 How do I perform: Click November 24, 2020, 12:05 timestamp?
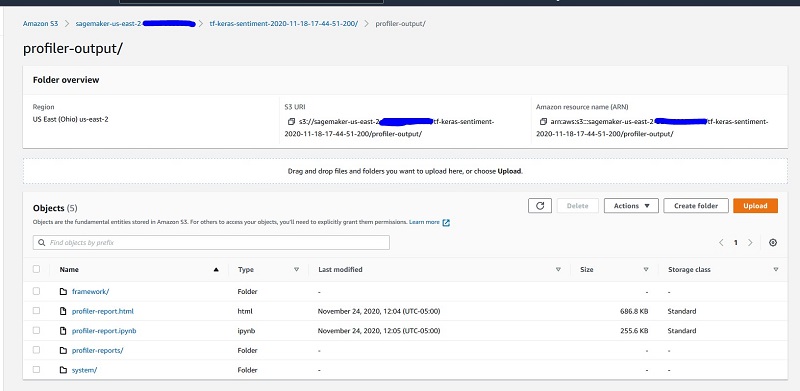point(379,331)
